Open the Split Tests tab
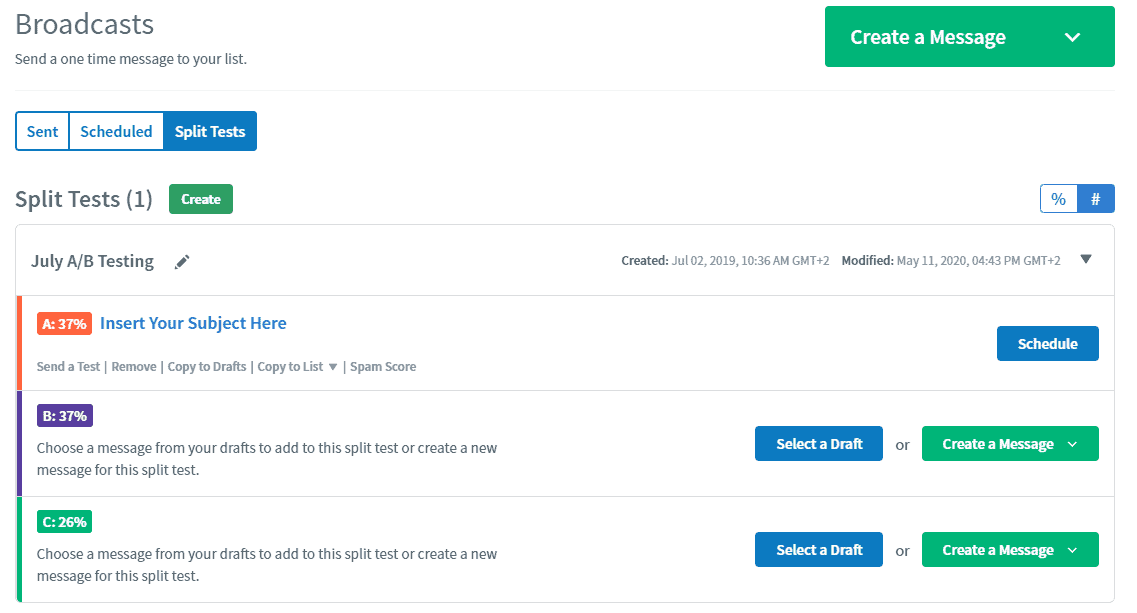The width and height of the screenshot is (1137, 613). [210, 131]
